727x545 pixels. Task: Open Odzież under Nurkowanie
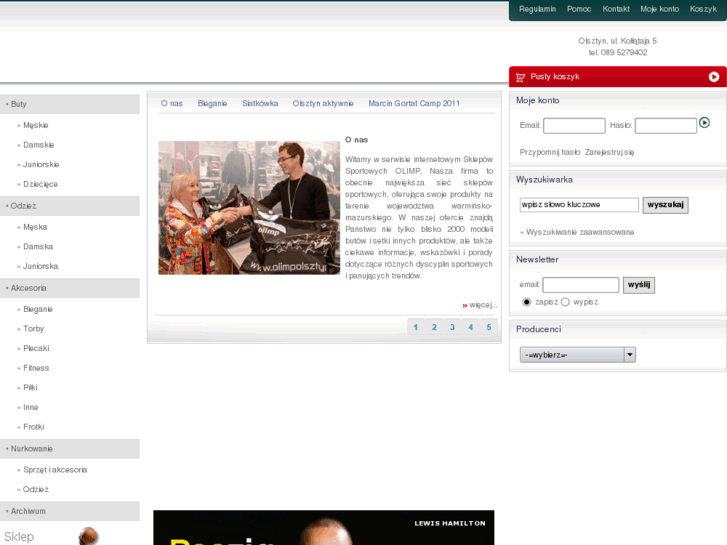pos(36,489)
